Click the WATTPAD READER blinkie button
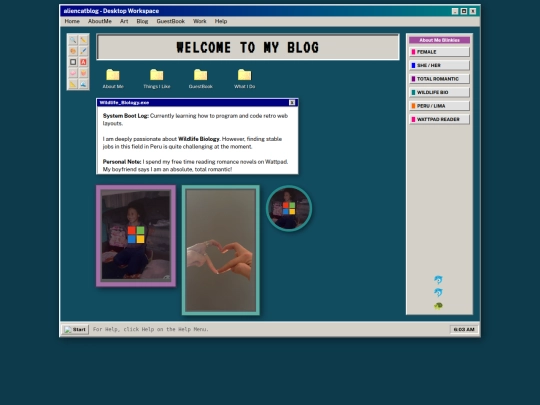The image size is (540, 405). click(x=439, y=119)
